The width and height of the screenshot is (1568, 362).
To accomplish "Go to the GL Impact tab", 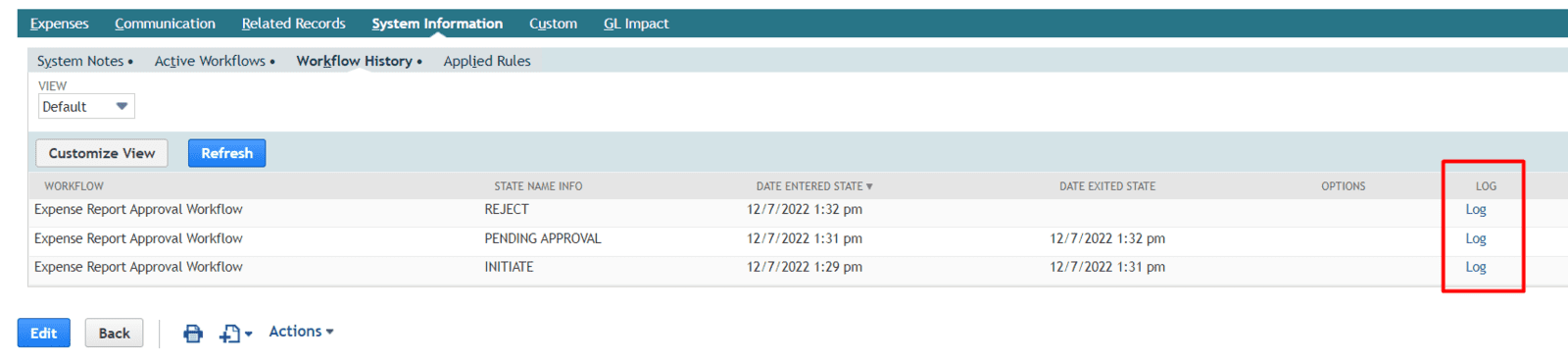I will (636, 24).
